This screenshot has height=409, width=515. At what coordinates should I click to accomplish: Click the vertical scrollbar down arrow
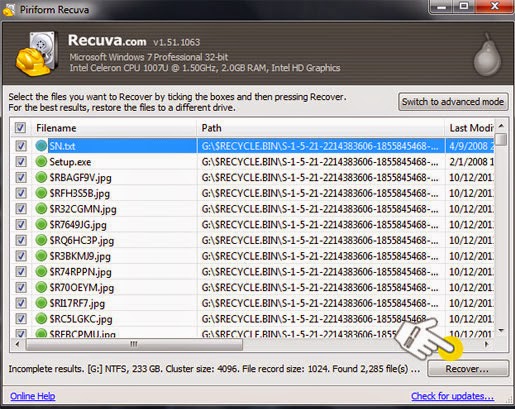point(501,330)
